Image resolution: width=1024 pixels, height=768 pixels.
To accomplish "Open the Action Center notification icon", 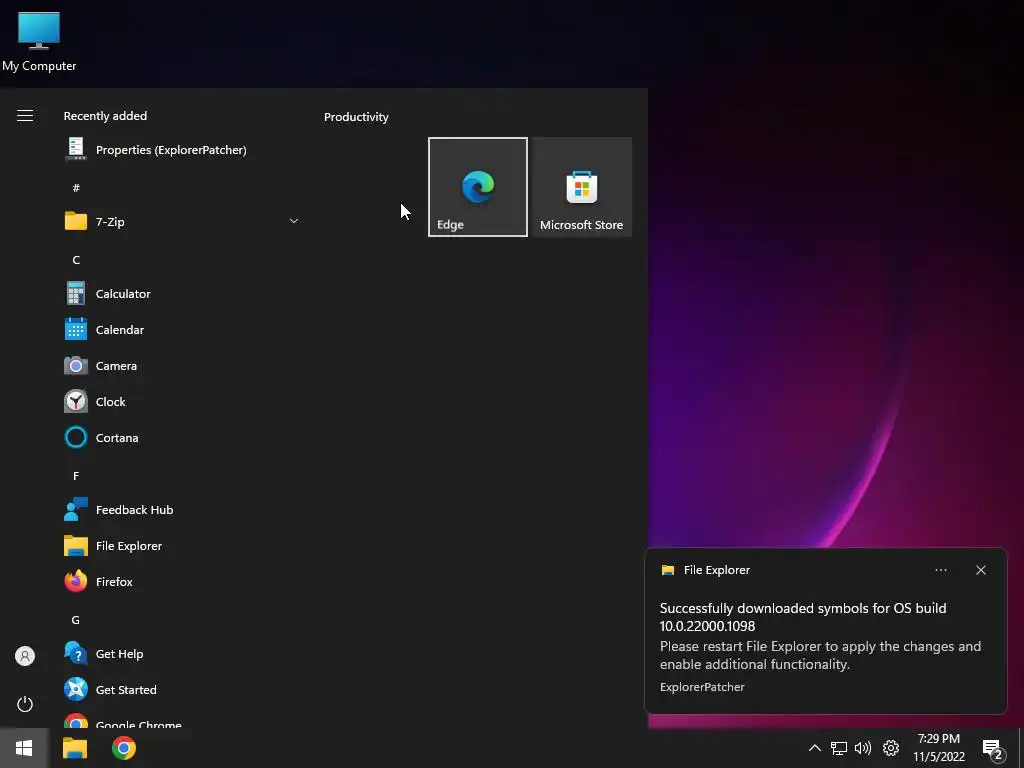I will pyautogui.click(x=993, y=749).
